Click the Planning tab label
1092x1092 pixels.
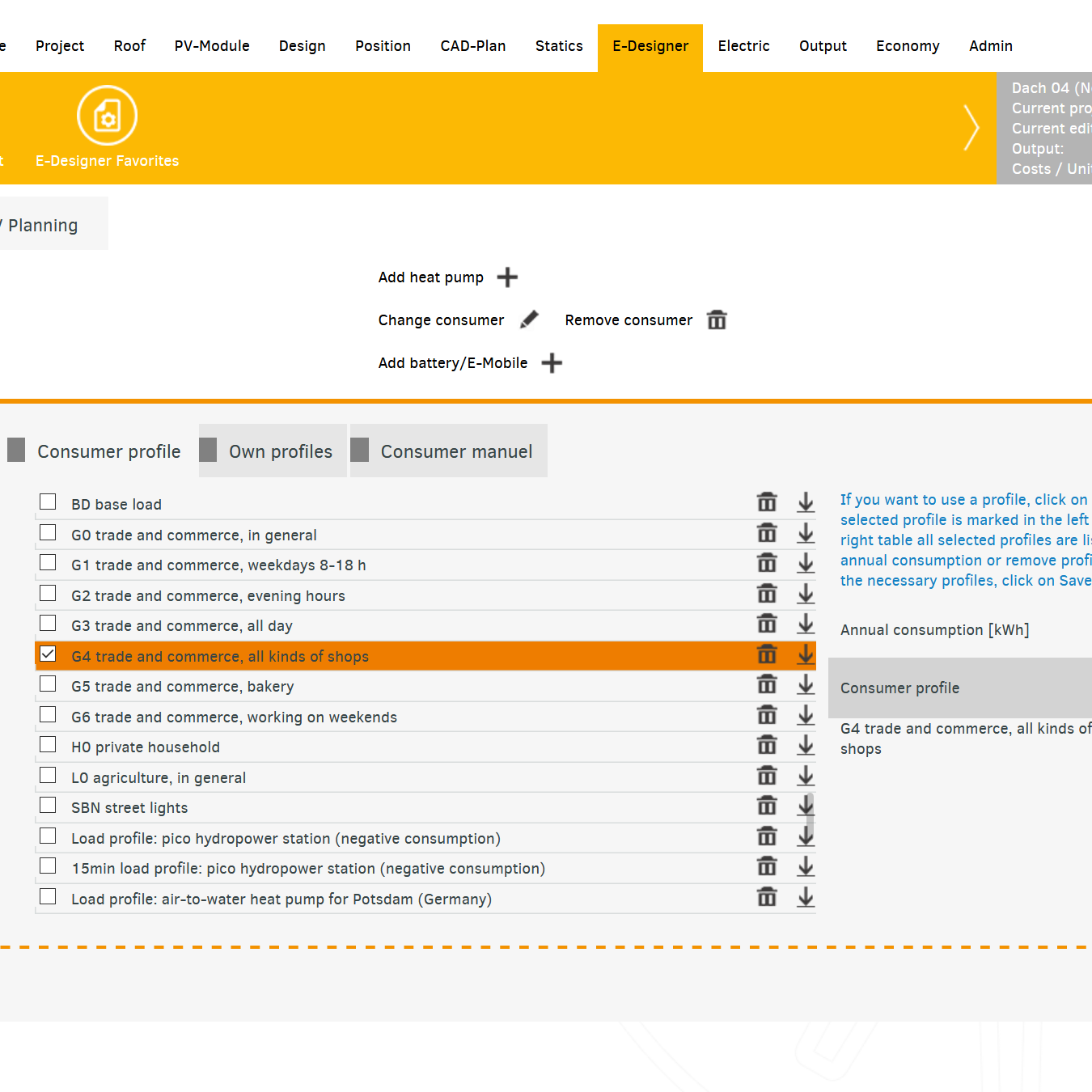coord(43,225)
